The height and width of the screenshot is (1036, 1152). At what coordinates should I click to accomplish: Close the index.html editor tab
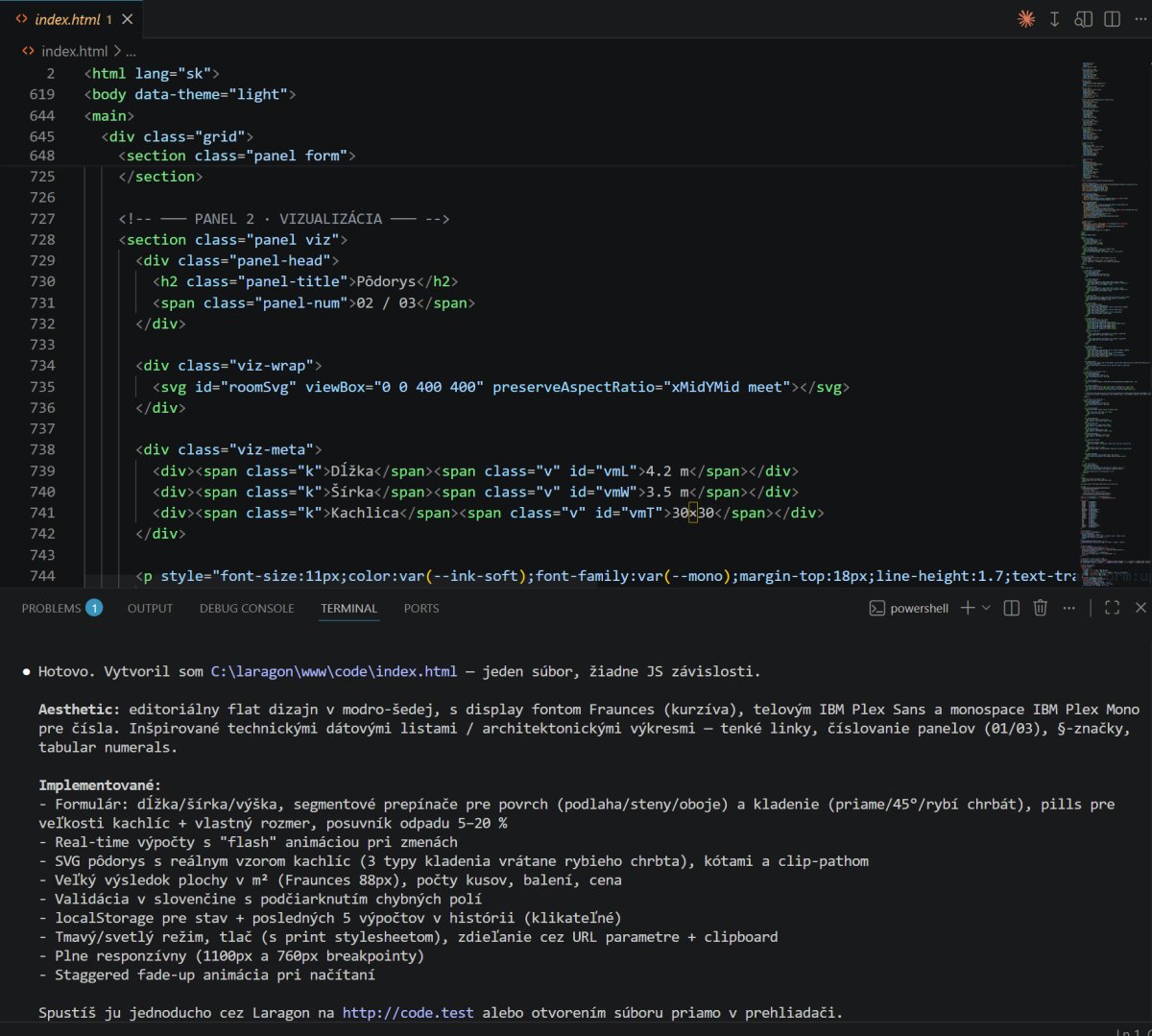pos(128,19)
